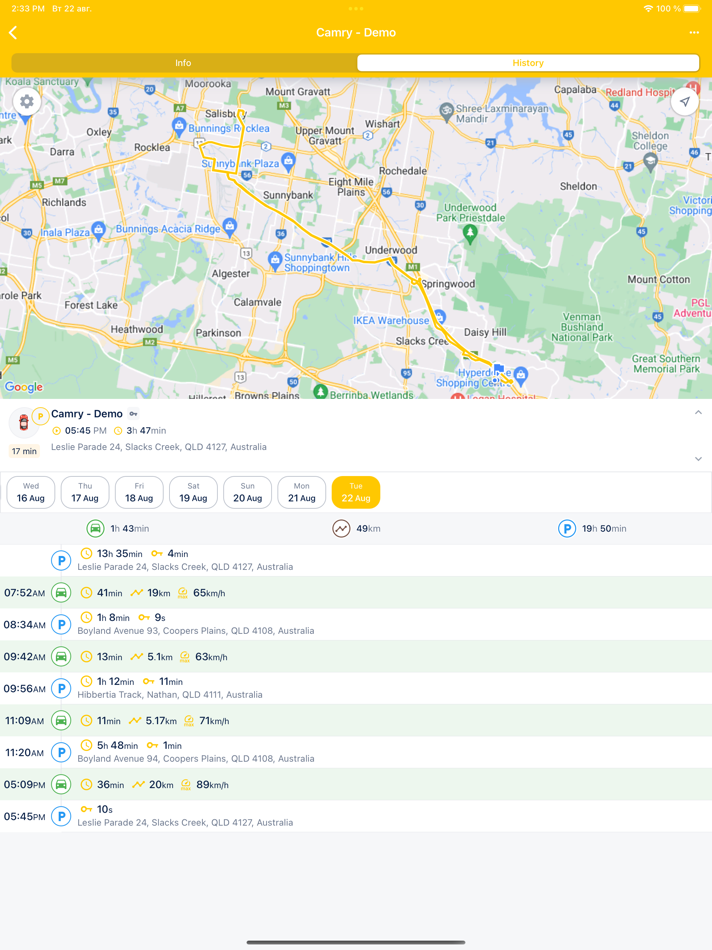Open the 07:52AM trip car icon
The height and width of the screenshot is (950, 712).
click(61, 593)
